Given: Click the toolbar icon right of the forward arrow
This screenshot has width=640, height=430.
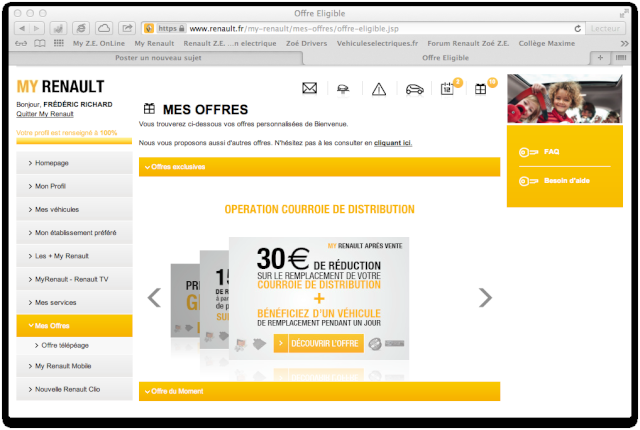Looking at the screenshot, I should [58, 28].
